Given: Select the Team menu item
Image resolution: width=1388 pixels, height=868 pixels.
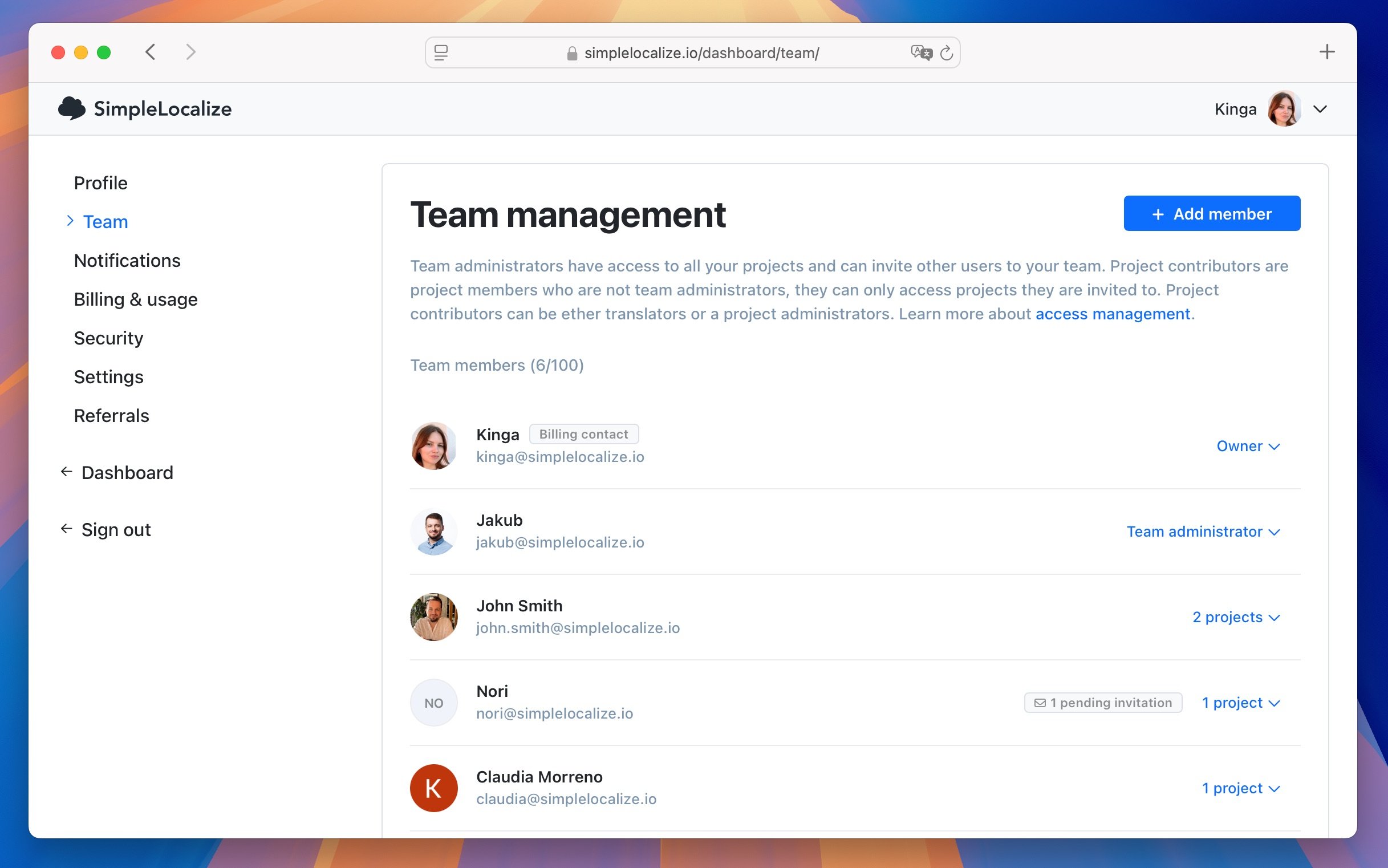Looking at the screenshot, I should click(105, 222).
